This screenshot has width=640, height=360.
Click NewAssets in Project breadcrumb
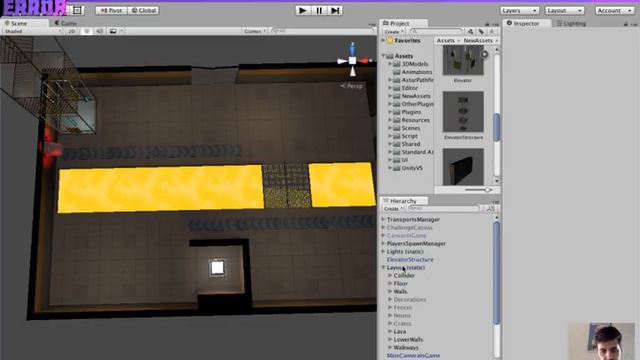[478, 40]
